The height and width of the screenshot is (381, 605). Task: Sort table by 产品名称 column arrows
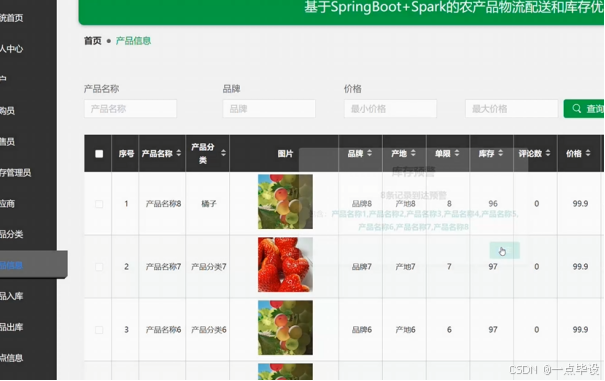(x=179, y=153)
